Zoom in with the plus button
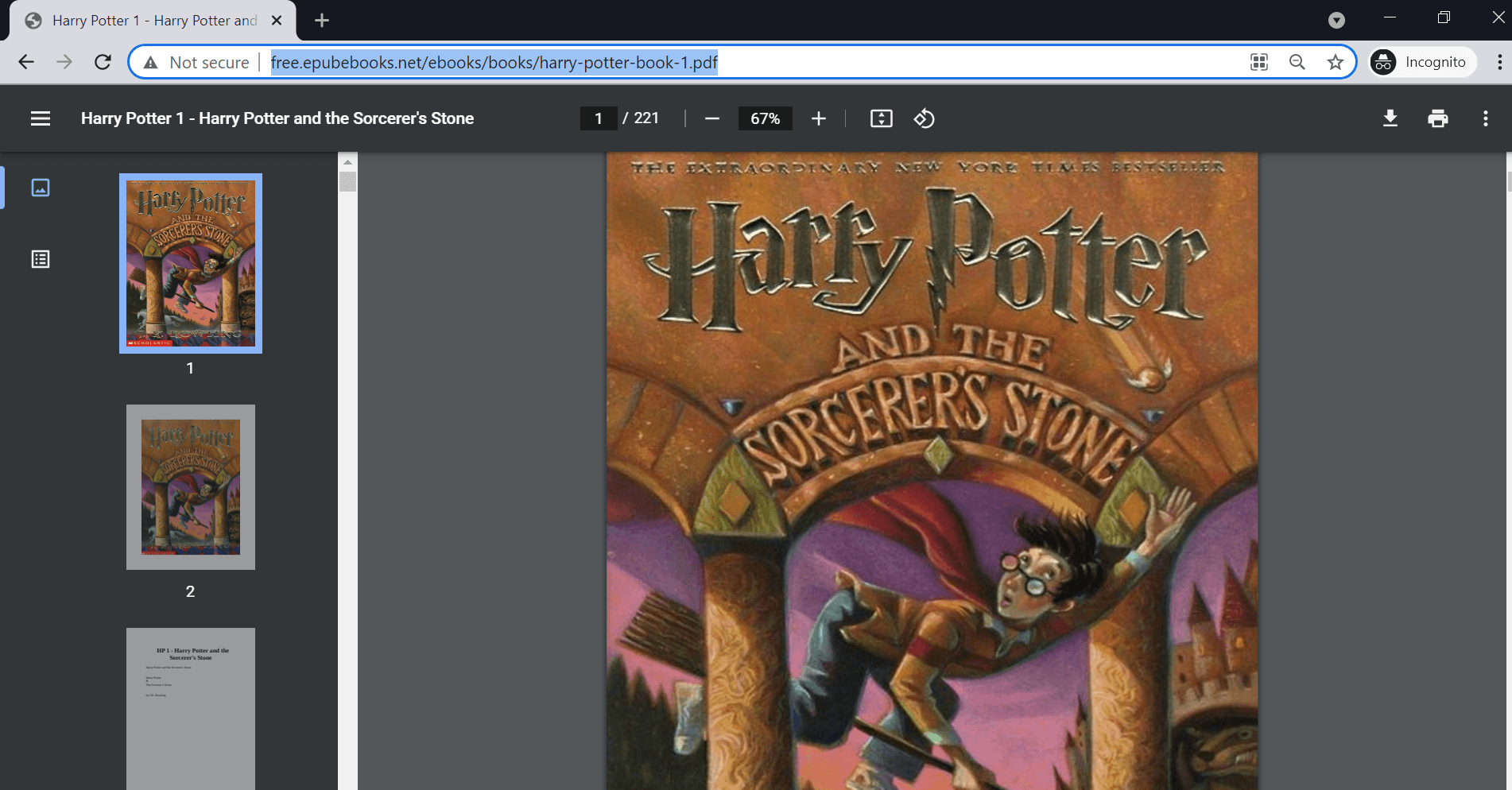 818,118
